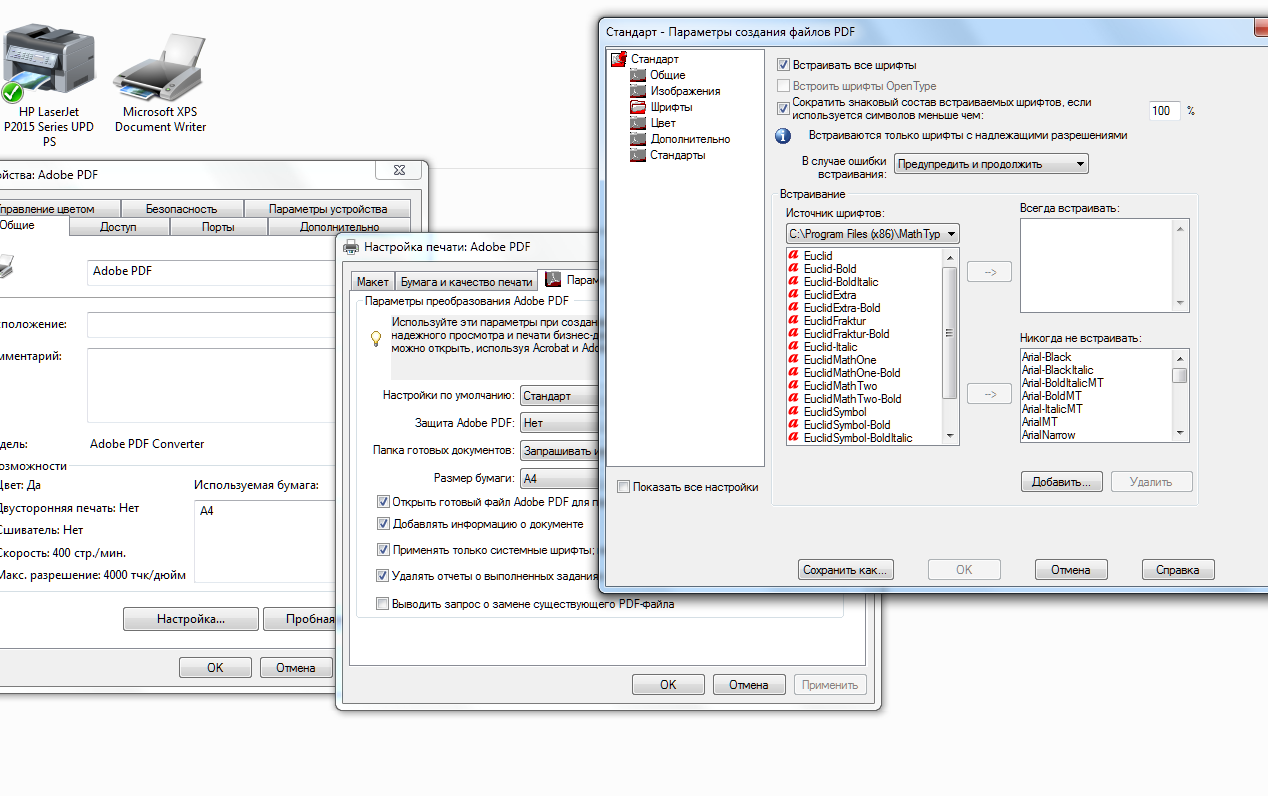Toggle Применять только системные шрифты checkbox
The width and height of the screenshot is (1268, 796).
tap(383, 549)
